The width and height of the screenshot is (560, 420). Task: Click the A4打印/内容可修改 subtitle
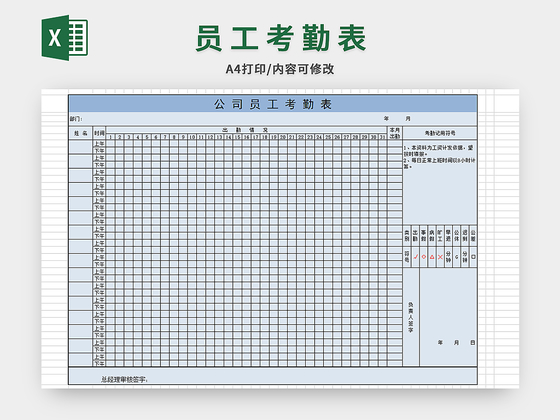(x=280, y=69)
